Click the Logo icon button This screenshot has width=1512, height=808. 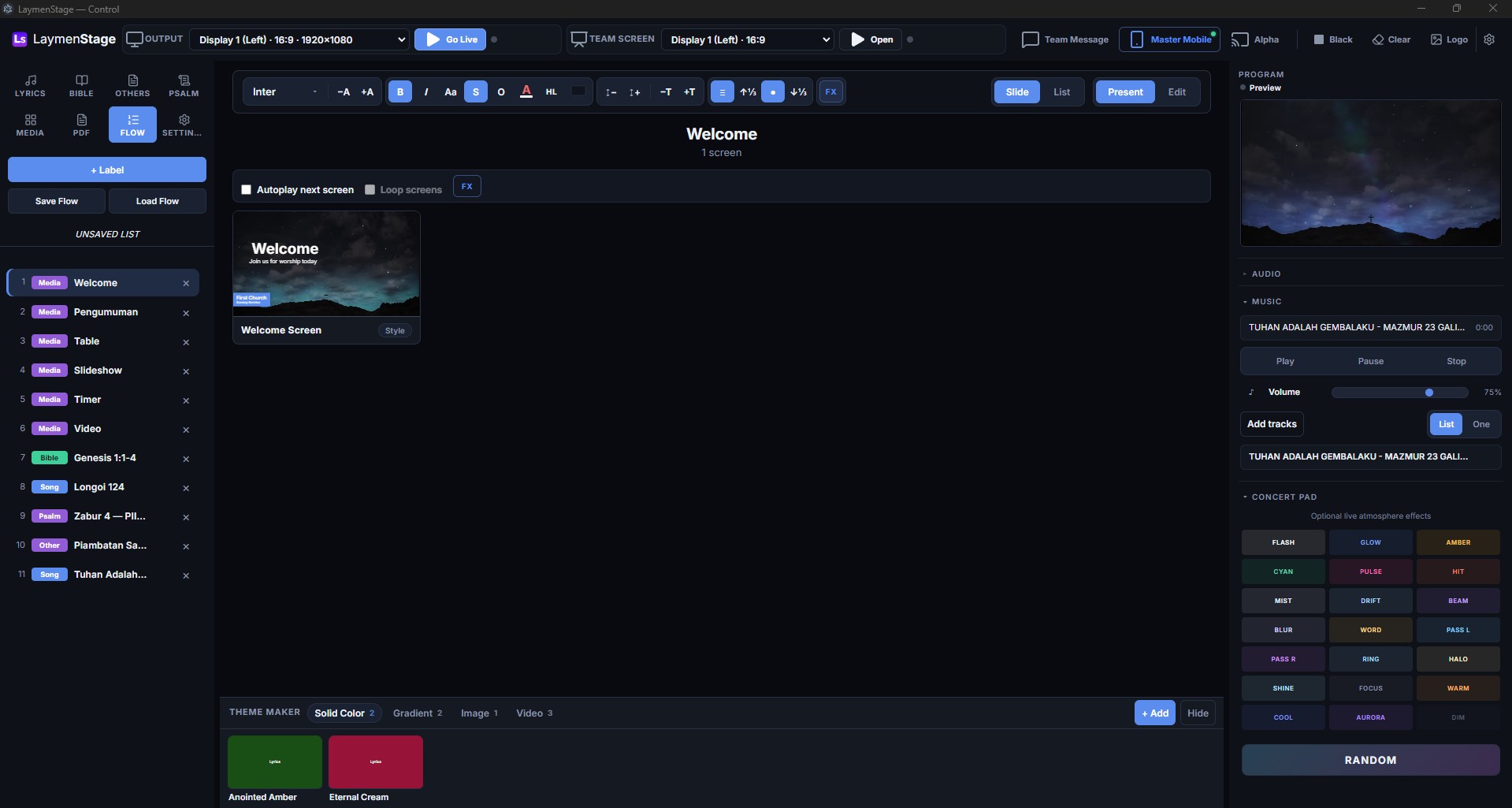click(x=1449, y=39)
